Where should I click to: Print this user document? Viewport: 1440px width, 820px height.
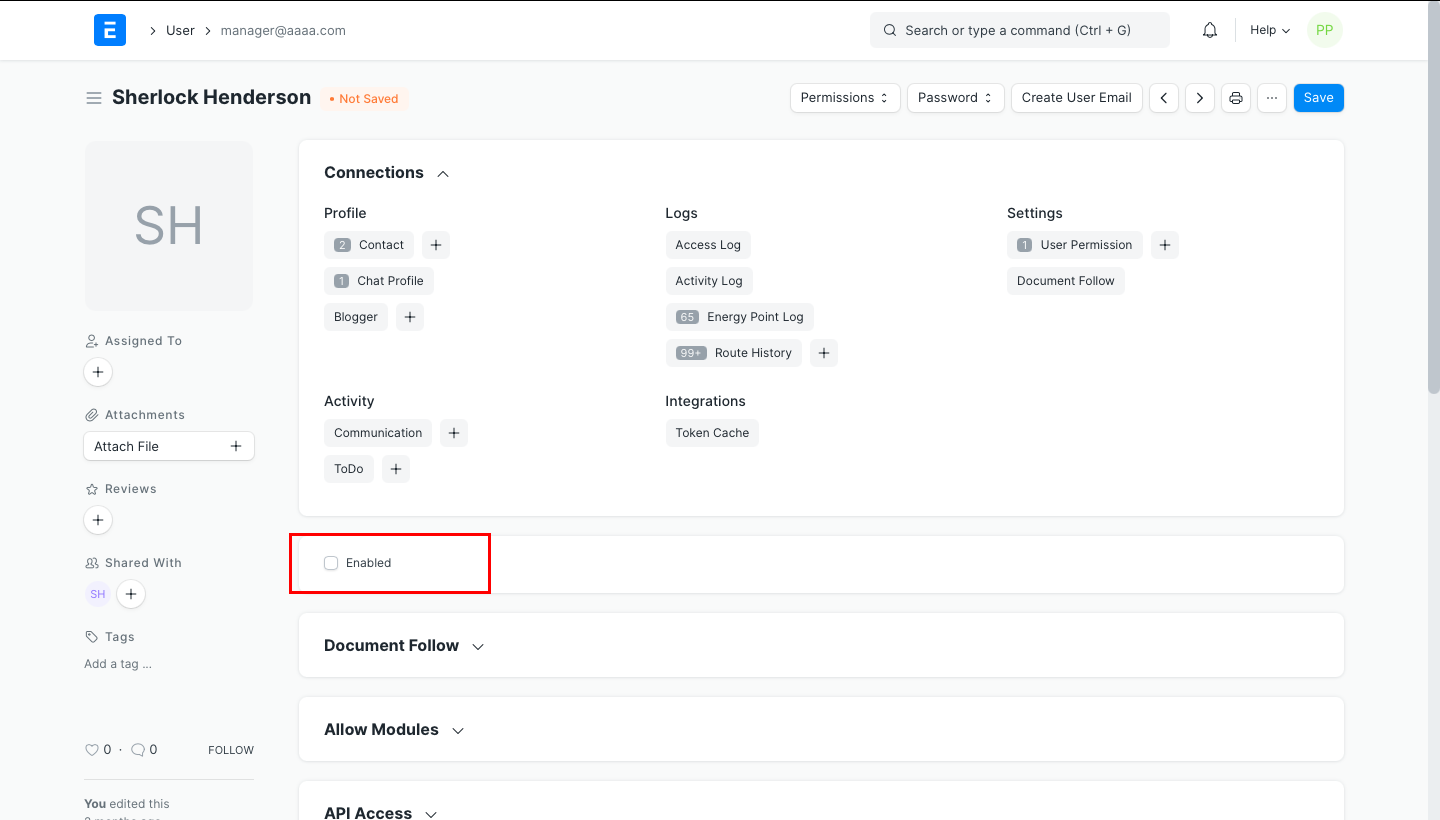1236,98
